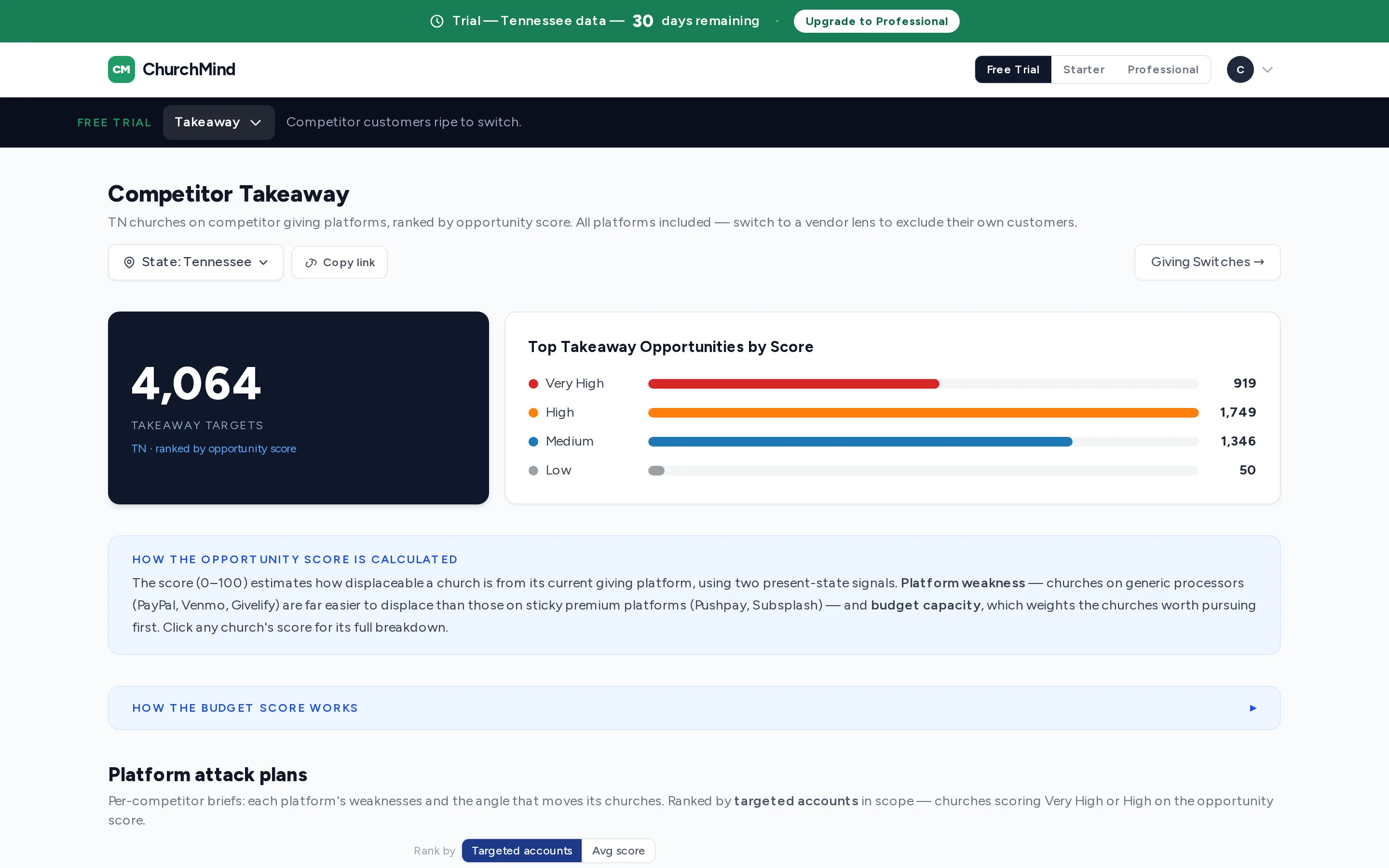Click the chain link icon on Copy link
1389x868 pixels.
[x=311, y=263]
